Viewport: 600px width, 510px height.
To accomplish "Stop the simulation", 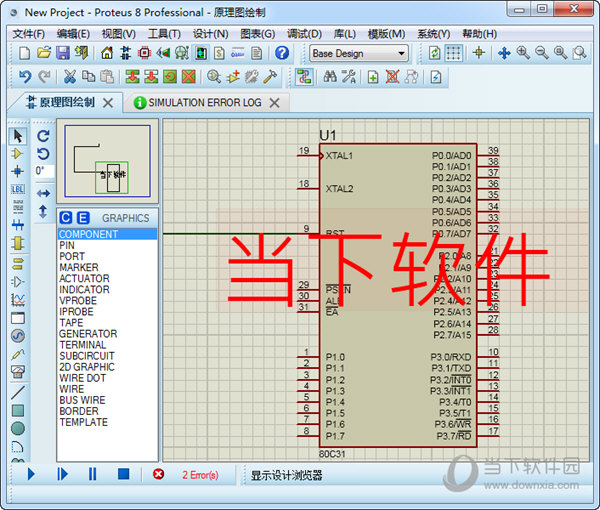I will coord(123,474).
